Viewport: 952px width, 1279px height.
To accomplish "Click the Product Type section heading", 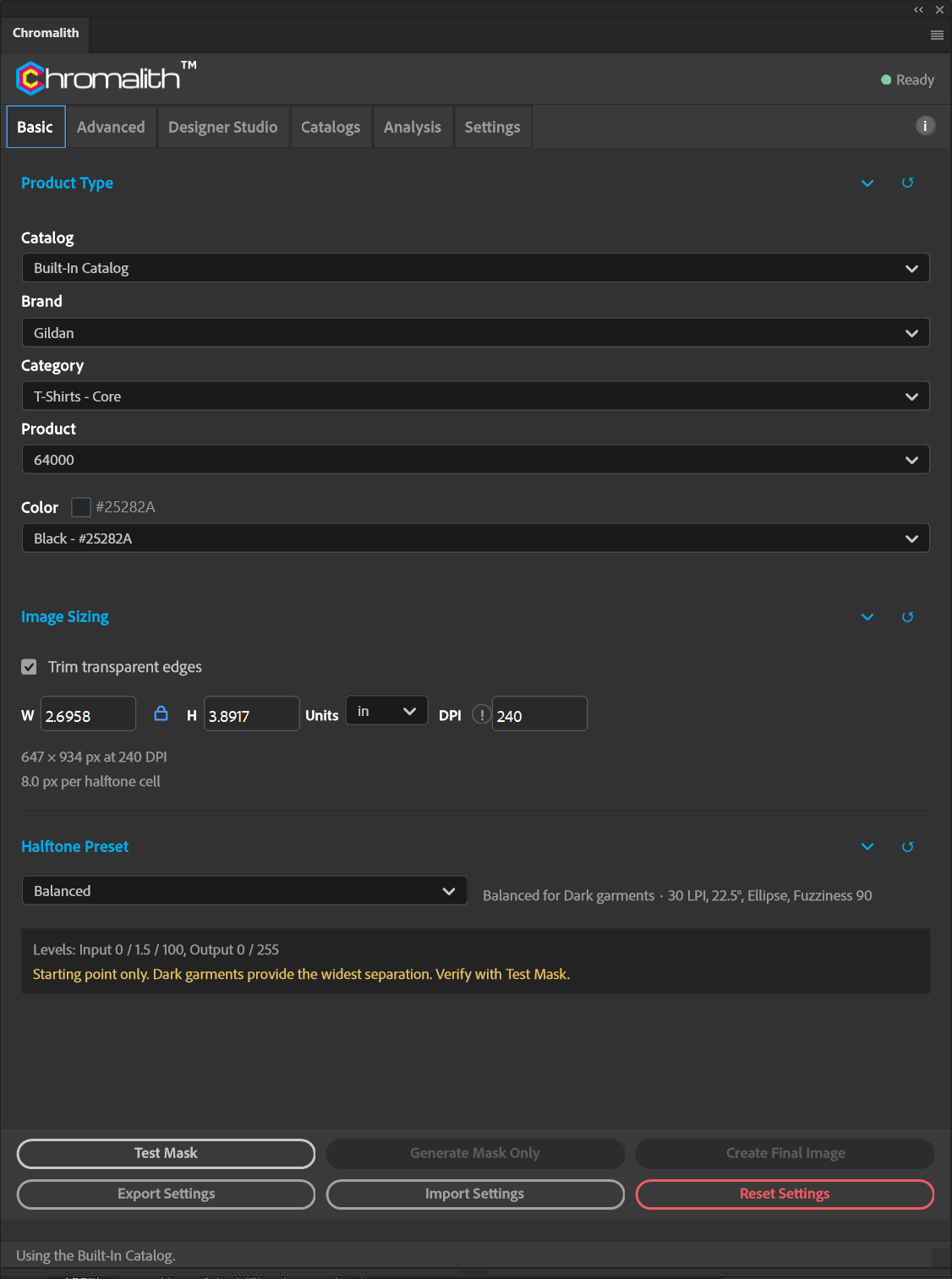I will (x=67, y=183).
